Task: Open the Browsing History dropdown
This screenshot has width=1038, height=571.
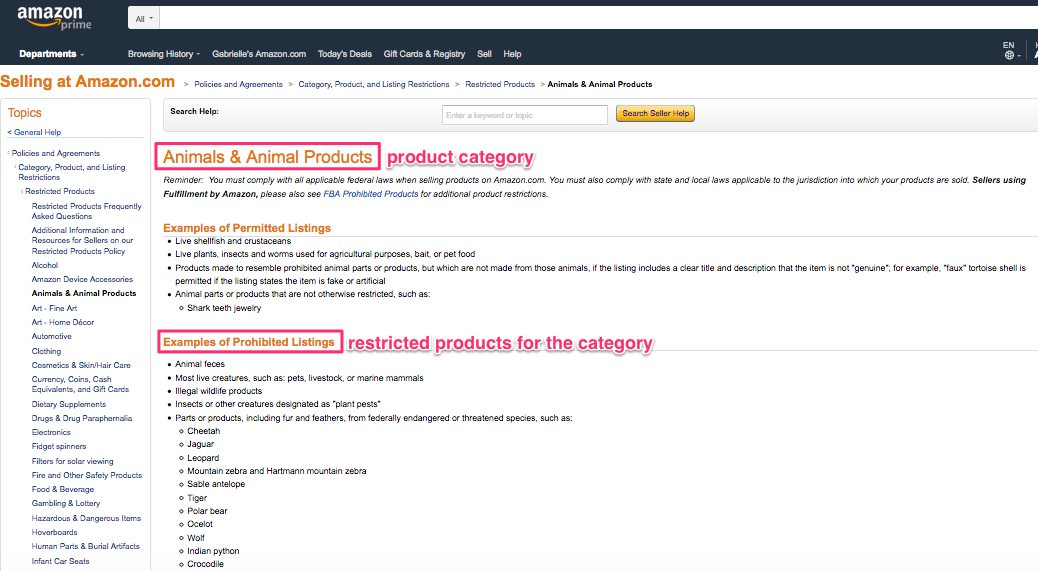Action: click(x=164, y=54)
